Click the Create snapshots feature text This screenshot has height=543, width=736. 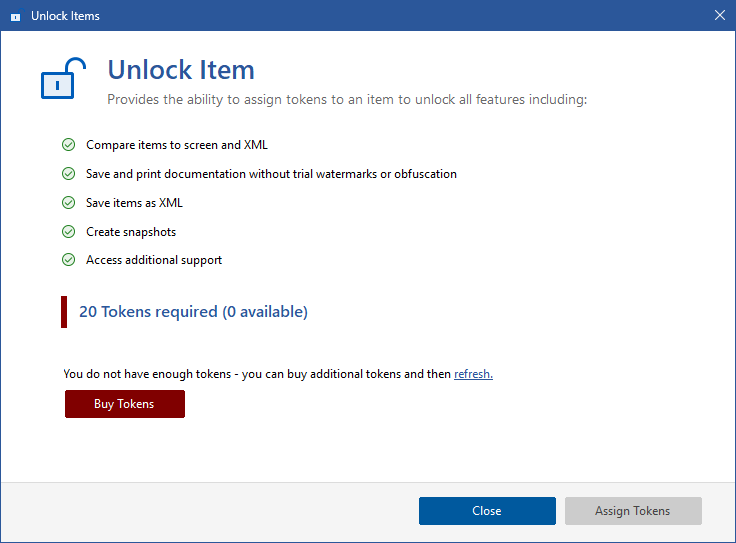[131, 232]
